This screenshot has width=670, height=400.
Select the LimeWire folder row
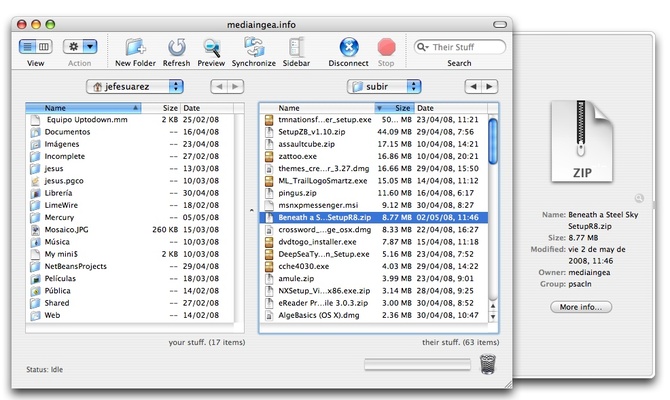(x=130, y=205)
